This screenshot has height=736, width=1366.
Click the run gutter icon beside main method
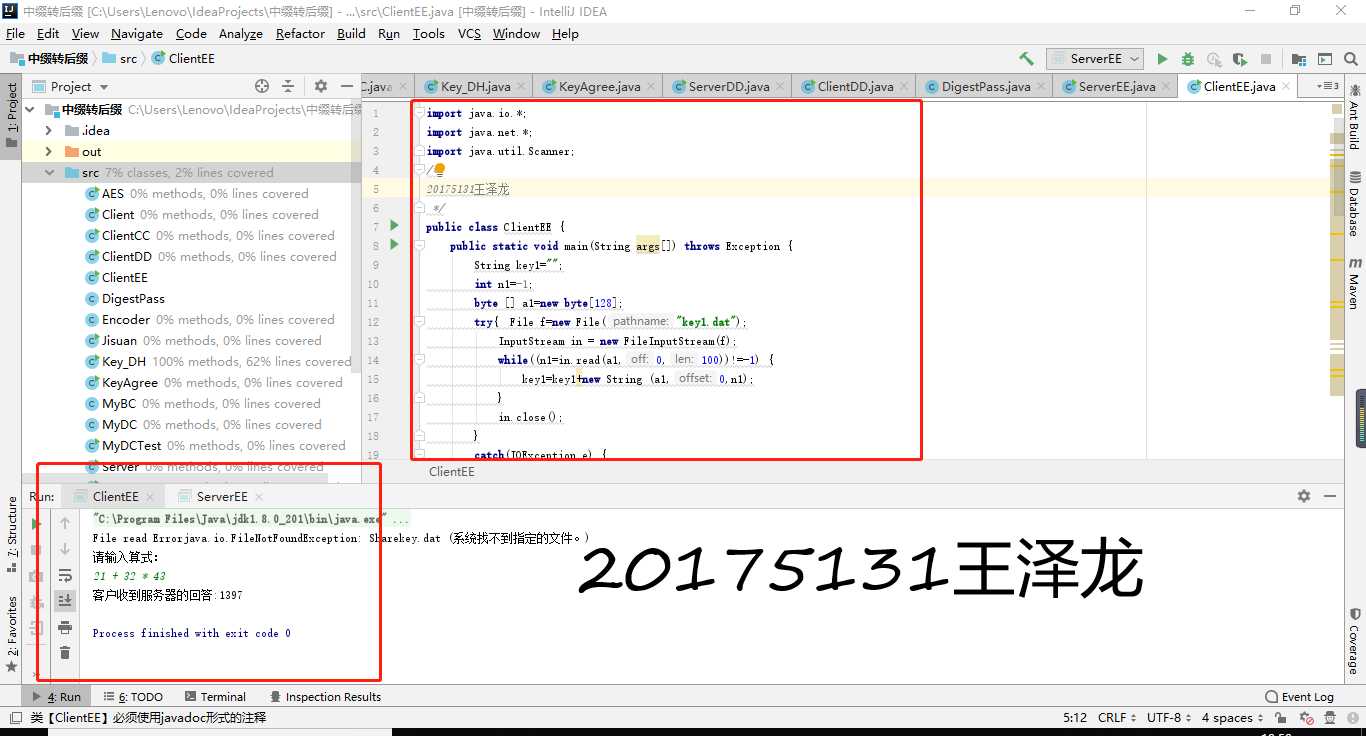394,245
